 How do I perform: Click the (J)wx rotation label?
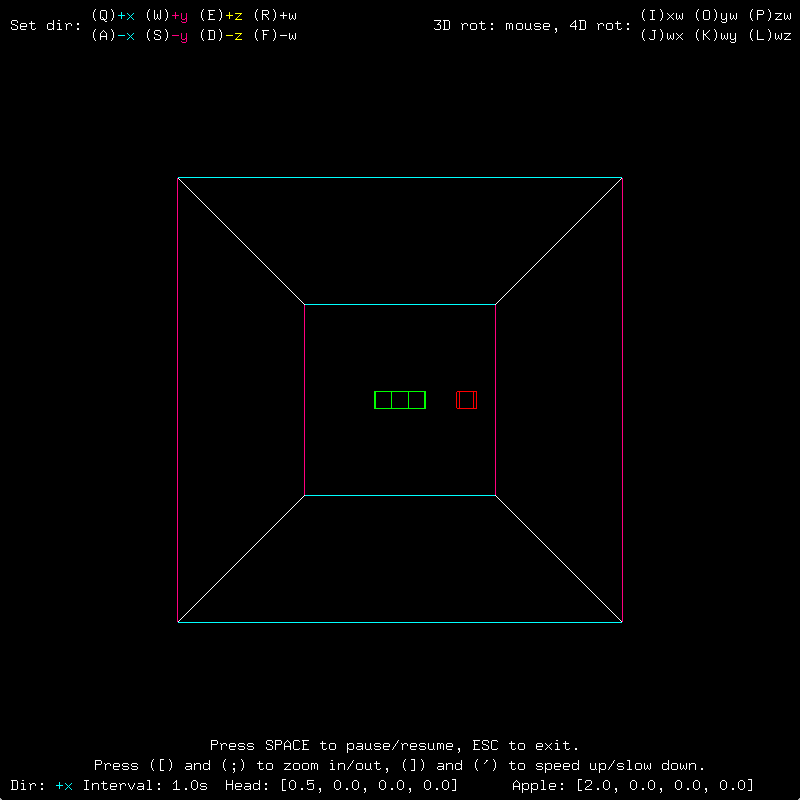pos(662,35)
